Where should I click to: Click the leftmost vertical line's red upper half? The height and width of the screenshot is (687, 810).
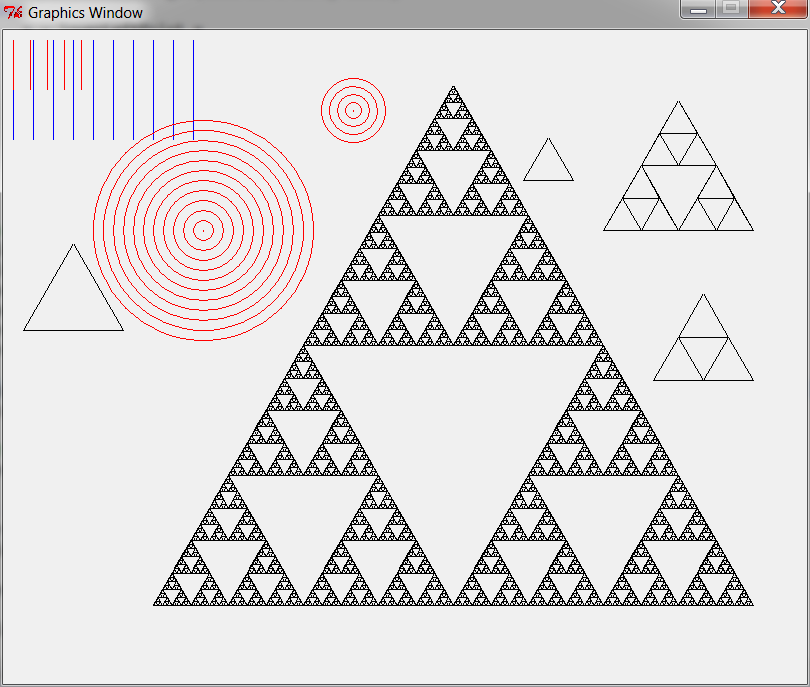click(13, 65)
